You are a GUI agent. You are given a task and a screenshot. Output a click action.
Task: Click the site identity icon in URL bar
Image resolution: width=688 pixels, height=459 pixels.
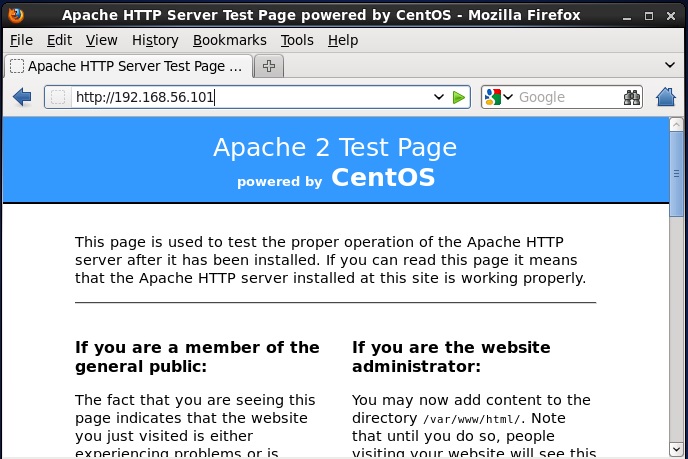pos(58,97)
